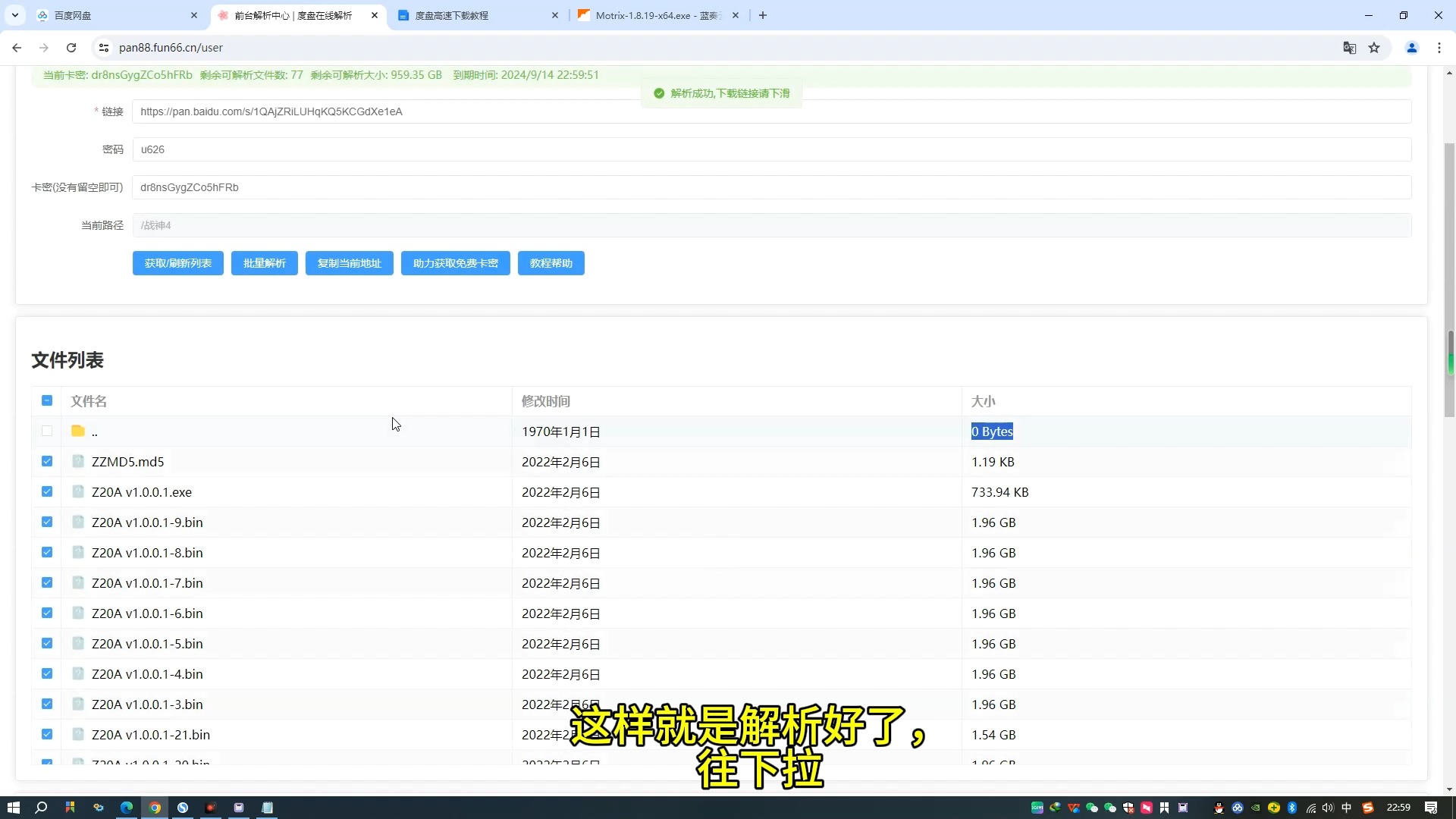Toggle checkbox for Z20A v1.0.0.1.exe
Screen dimensions: 1456x819
(x=47, y=492)
